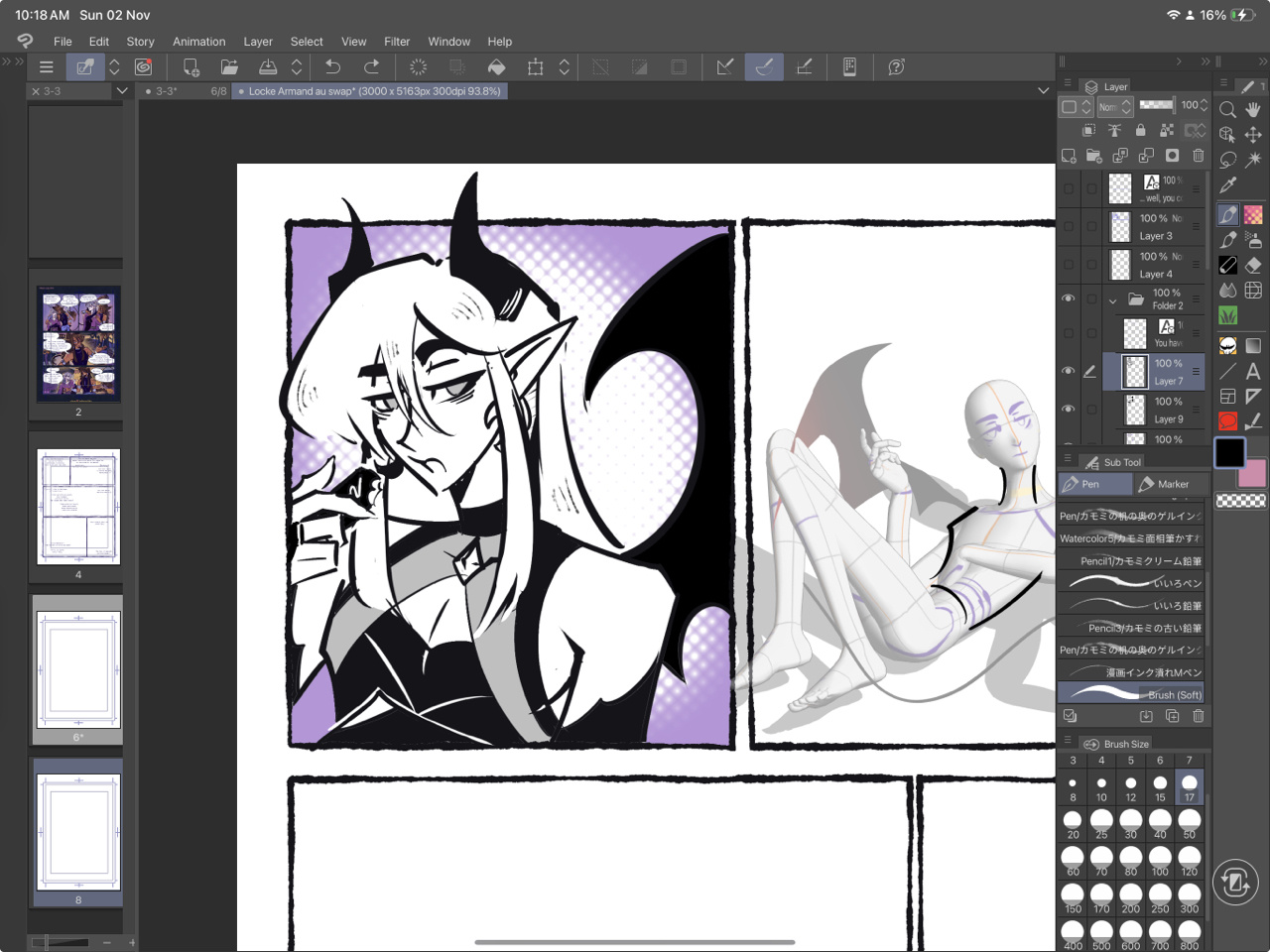Select the Gradient tool
1270x952 pixels.
(1253, 345)
